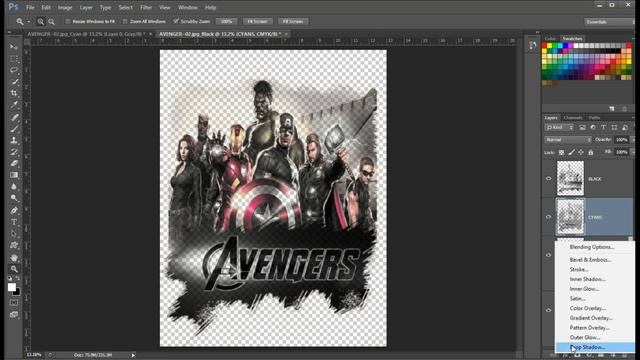Click the Zoom Out magnifier option

click(51, 21)
